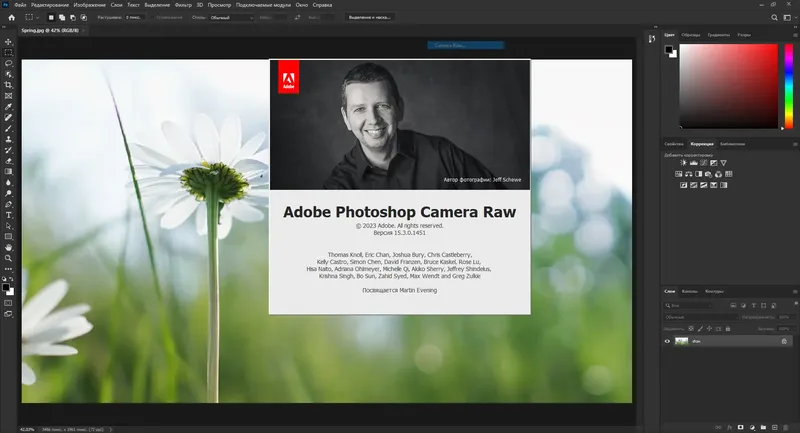Select the Type (T) tool

click(9, 214)
